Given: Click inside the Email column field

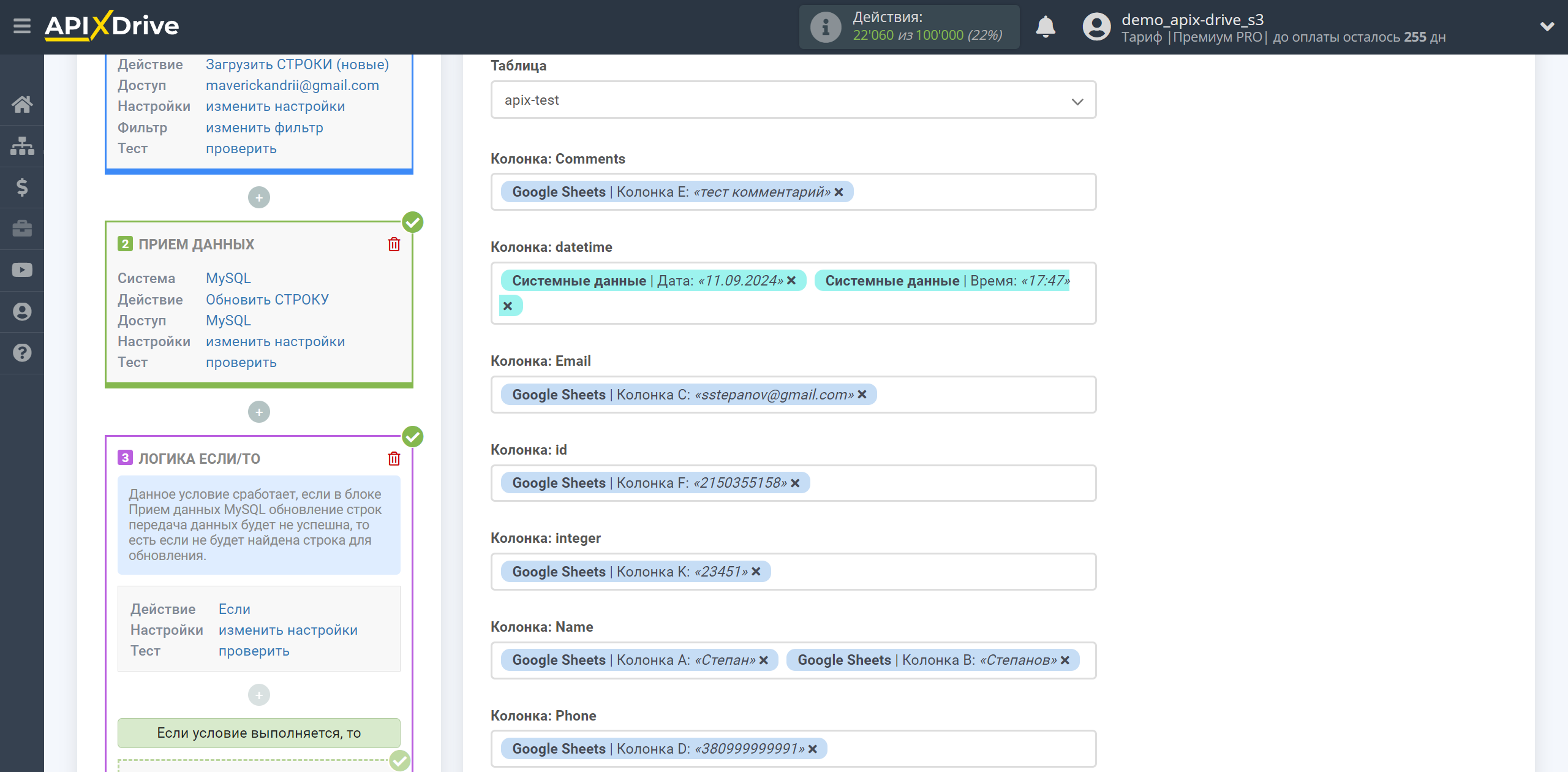Looking at the screenshot, I should coord(793,395).
